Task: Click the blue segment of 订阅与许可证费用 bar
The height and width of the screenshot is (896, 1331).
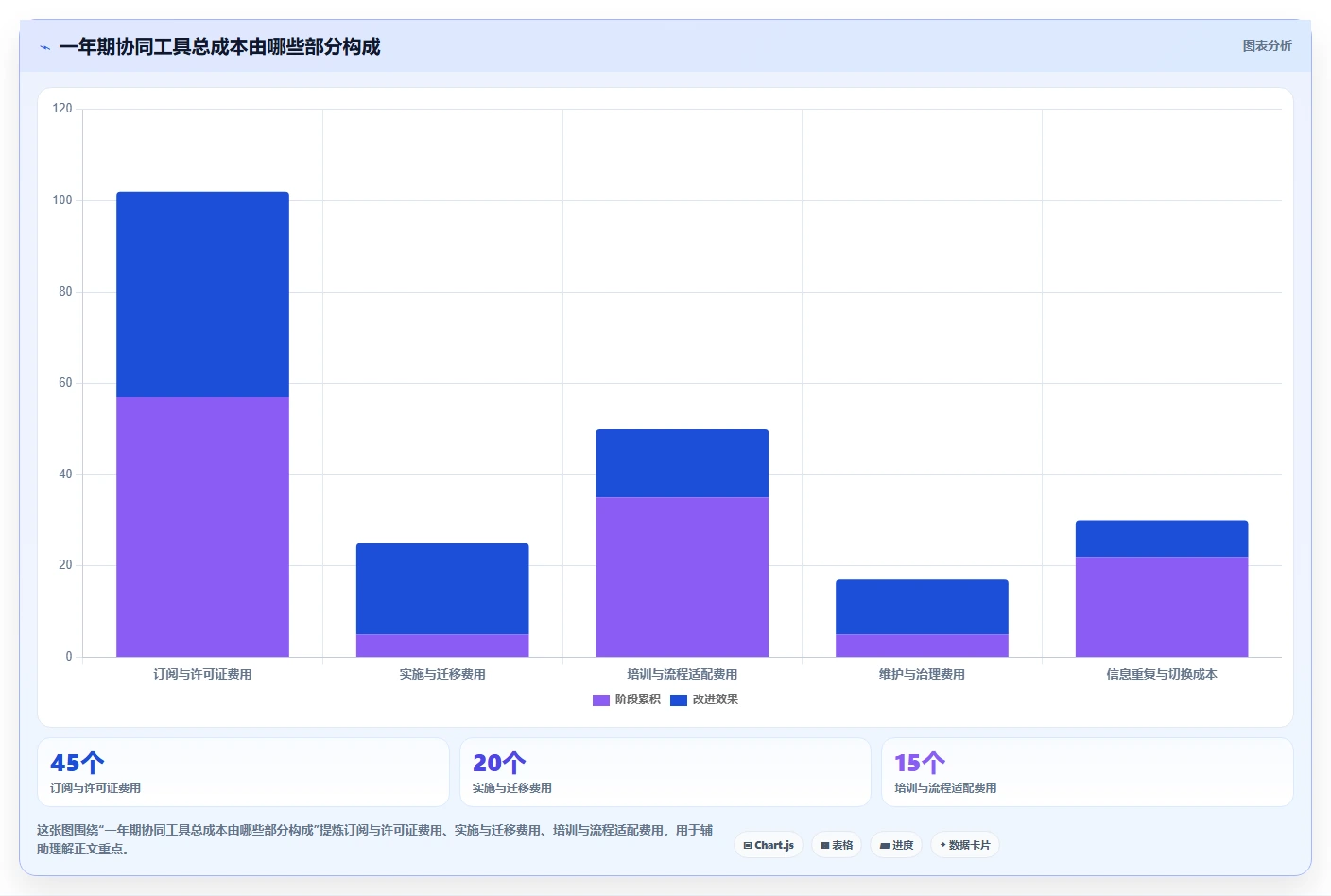Action: coord(203,294)
